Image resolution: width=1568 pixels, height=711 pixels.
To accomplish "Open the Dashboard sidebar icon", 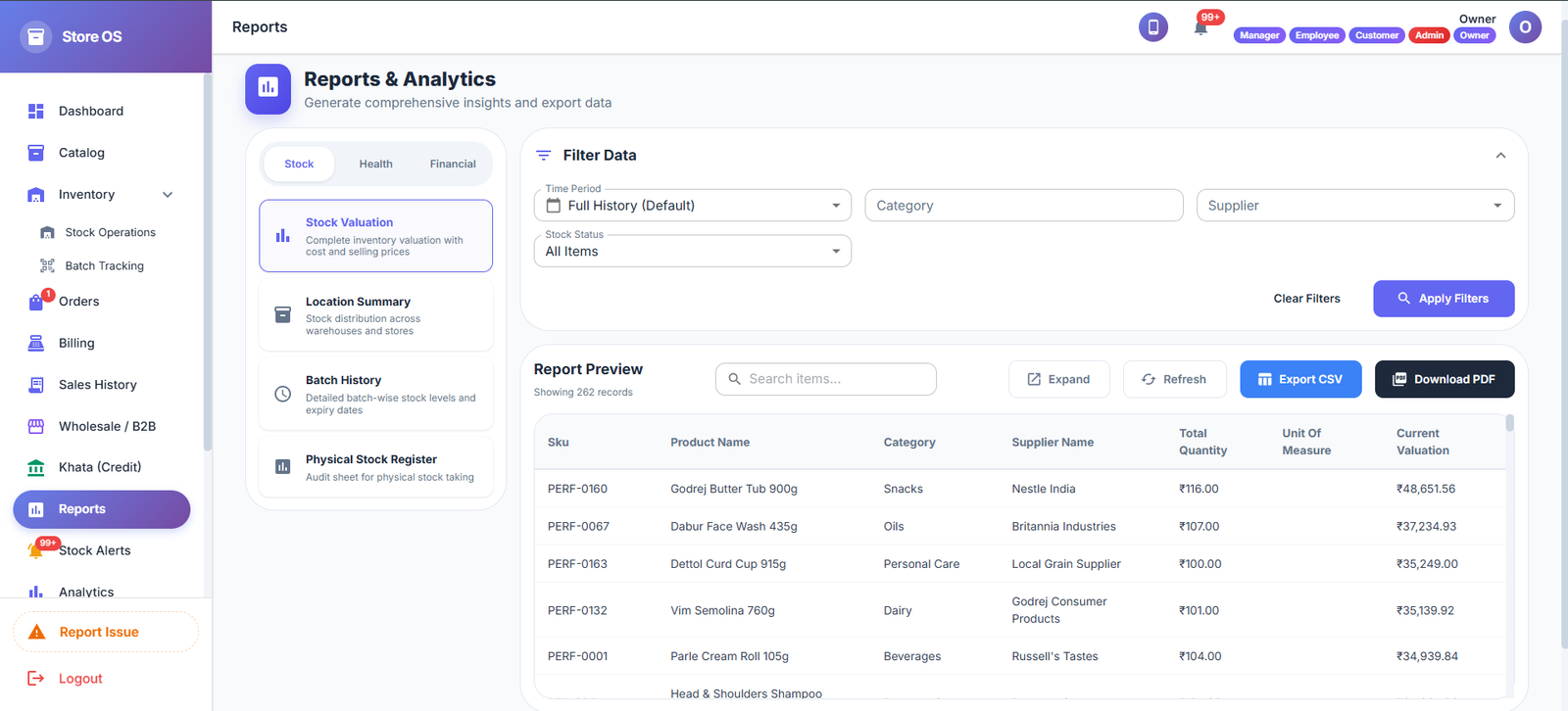I will tap(36, 111).
